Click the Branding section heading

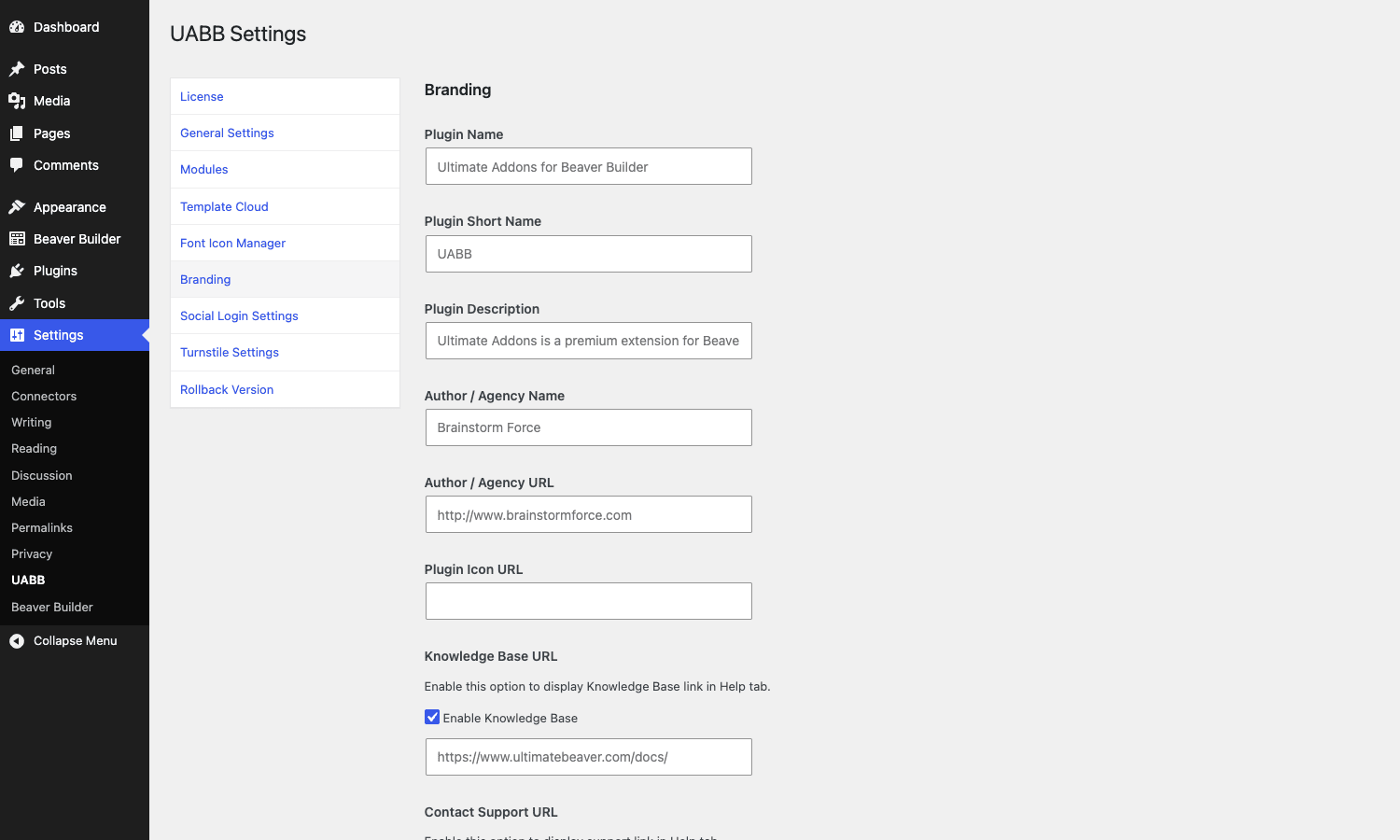tap(457, 90)
